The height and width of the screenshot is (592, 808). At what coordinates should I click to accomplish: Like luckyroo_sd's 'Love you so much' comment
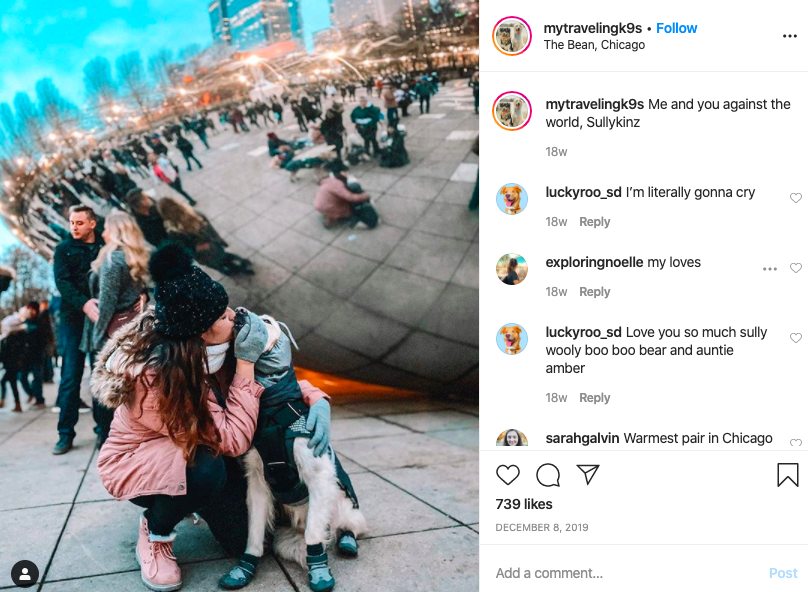tap(796, 338)
